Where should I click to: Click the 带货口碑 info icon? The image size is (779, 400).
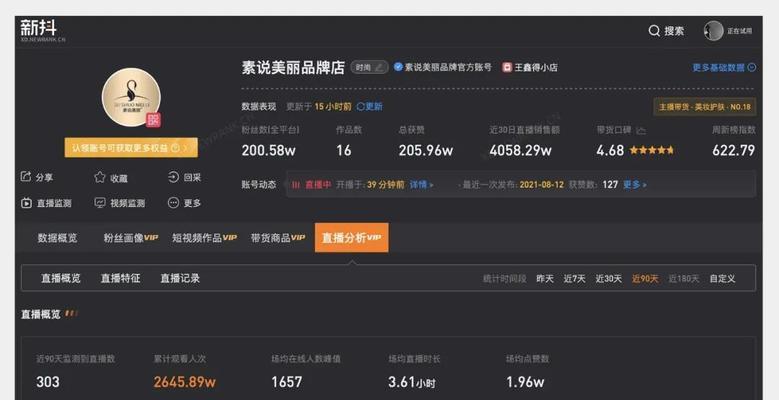click(x=641, y=130)
